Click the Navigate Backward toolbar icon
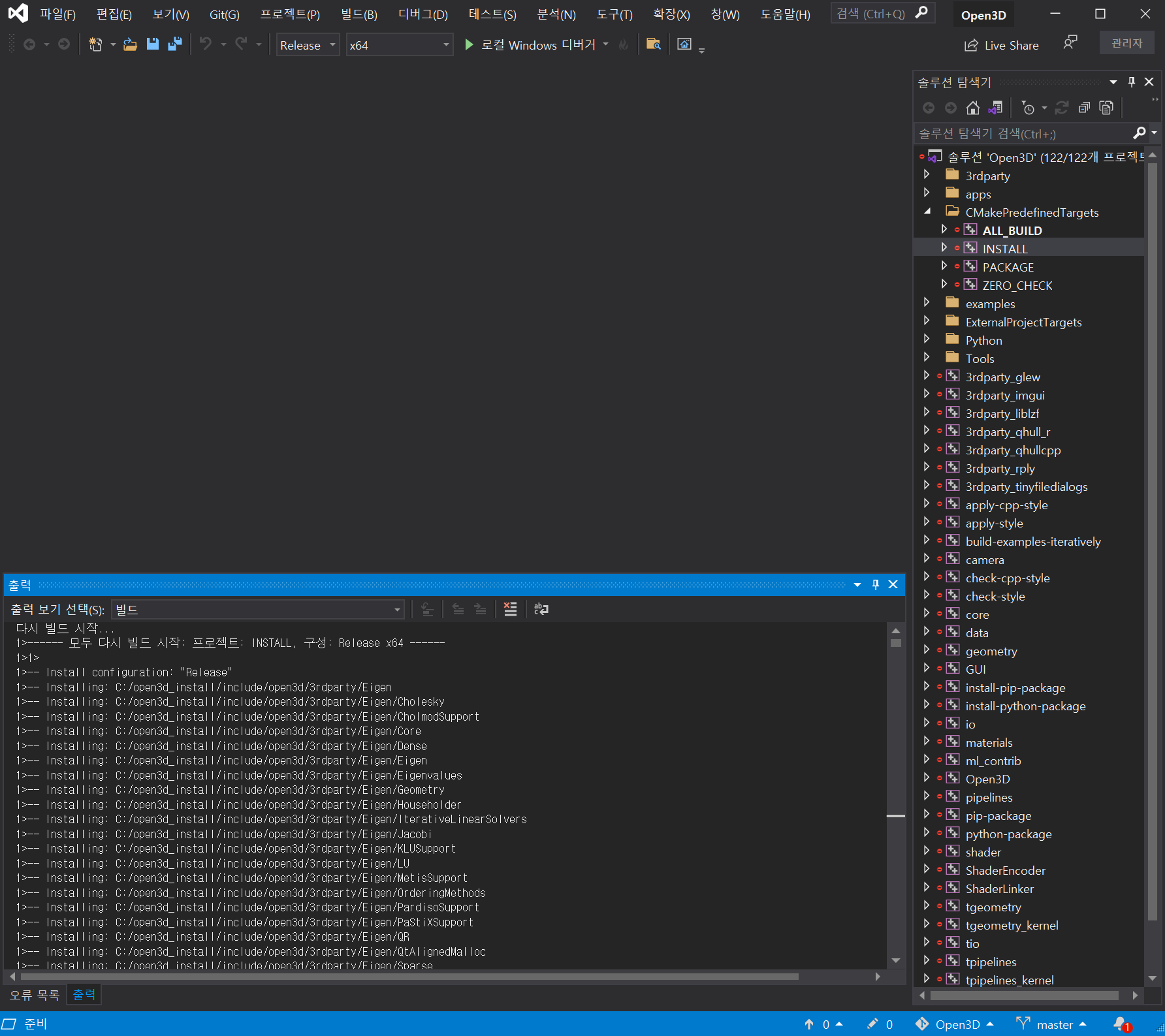The image size is (1165, 1036). 29,44
